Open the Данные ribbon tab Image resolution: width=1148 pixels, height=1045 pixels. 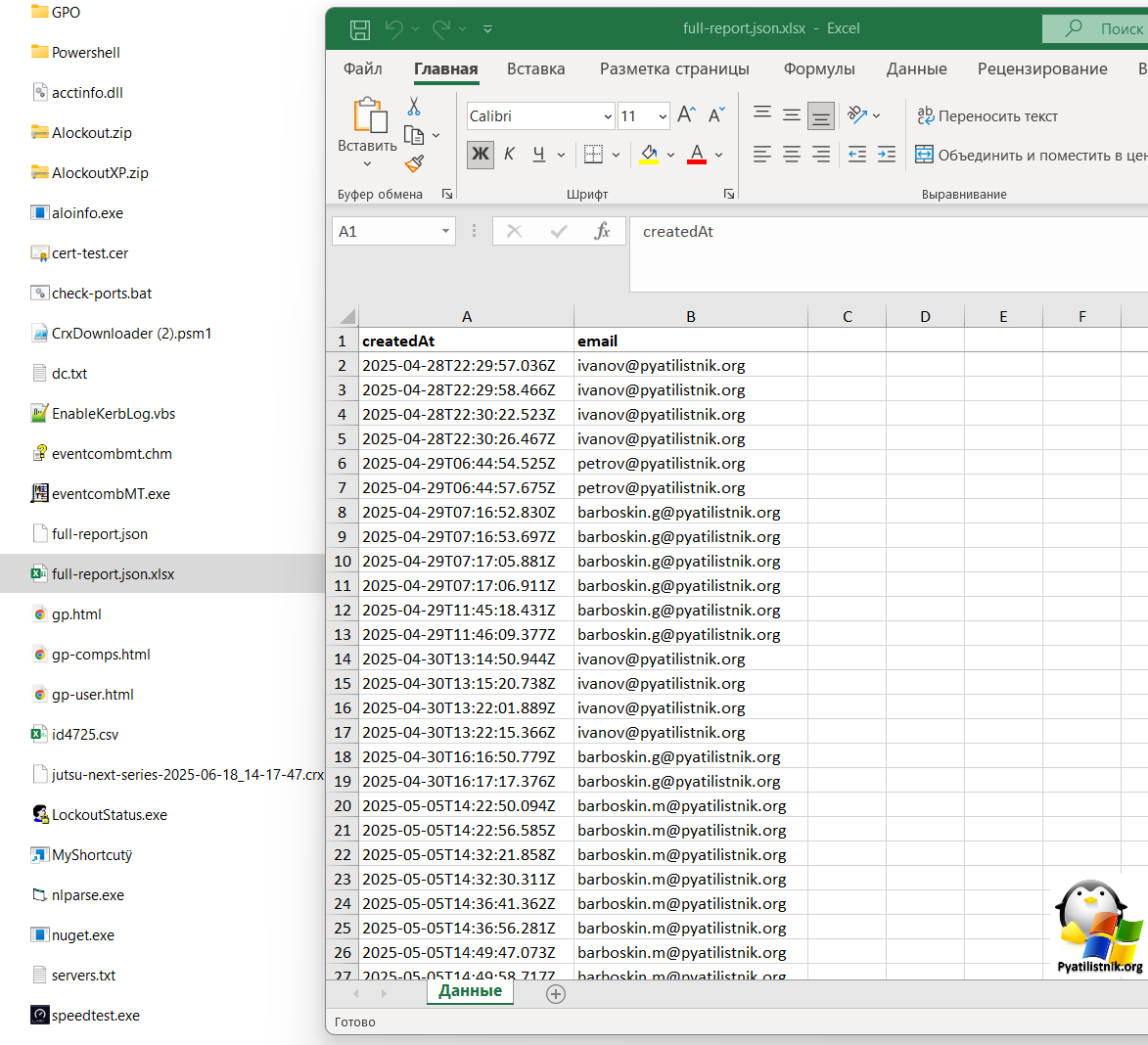pos(917,68)
